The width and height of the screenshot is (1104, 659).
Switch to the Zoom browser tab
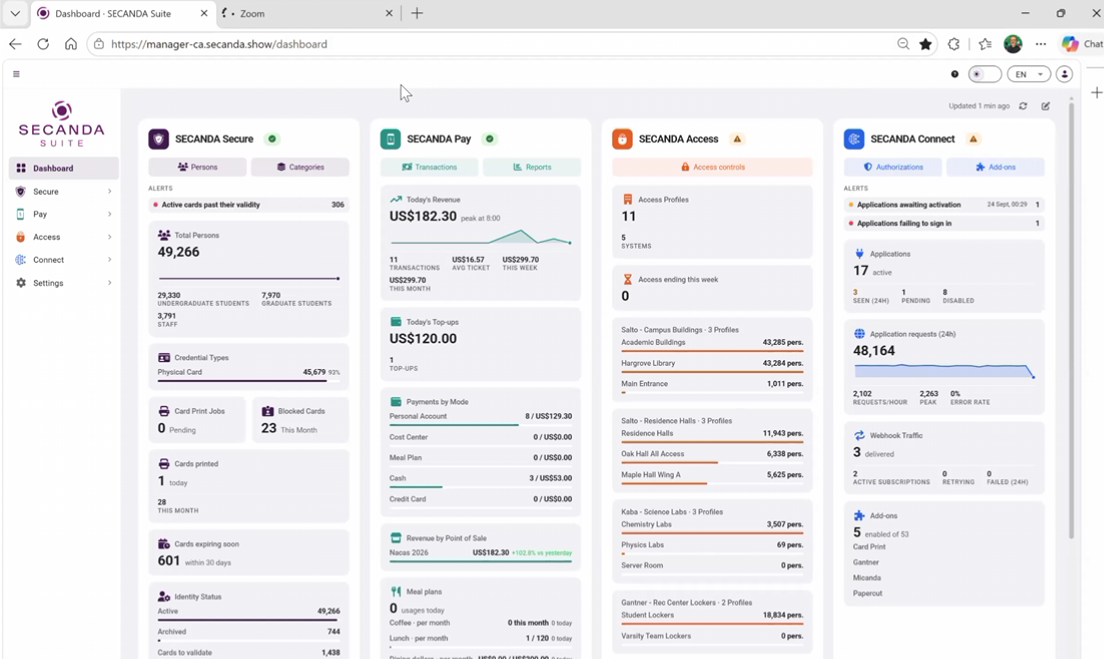(x=308, y=13)
